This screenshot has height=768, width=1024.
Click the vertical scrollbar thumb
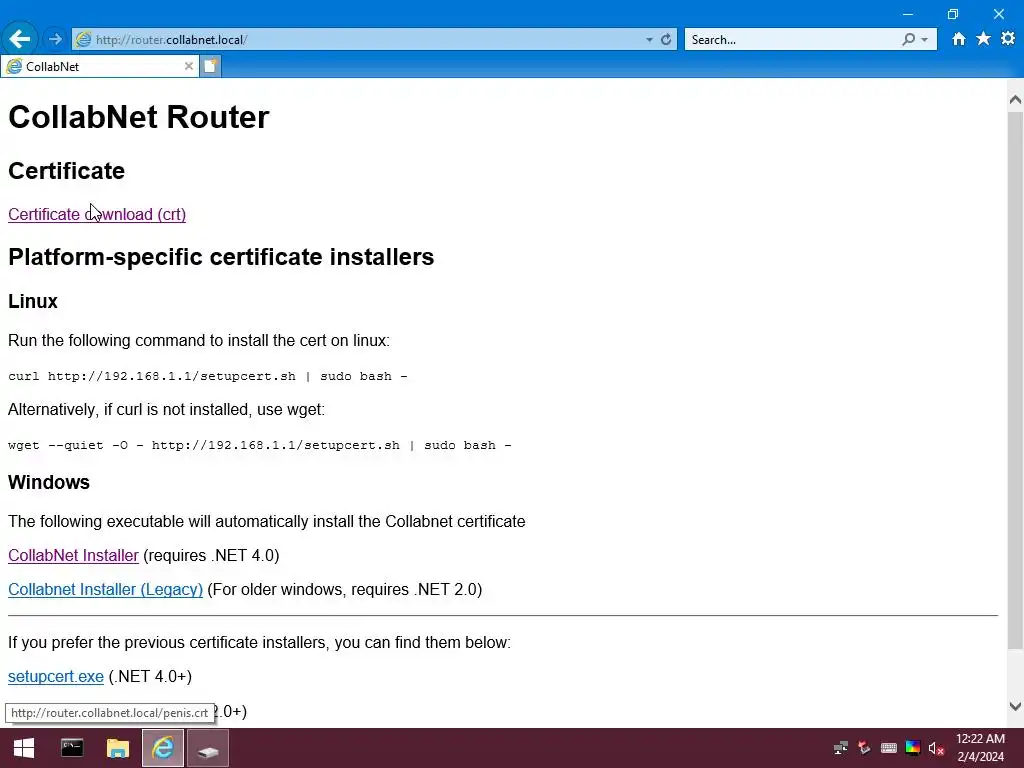pos(1015,380)
